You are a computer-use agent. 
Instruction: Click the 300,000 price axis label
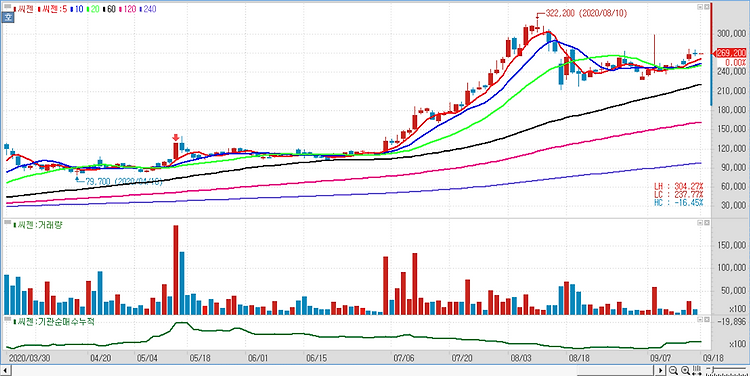[x=731, y=33]
